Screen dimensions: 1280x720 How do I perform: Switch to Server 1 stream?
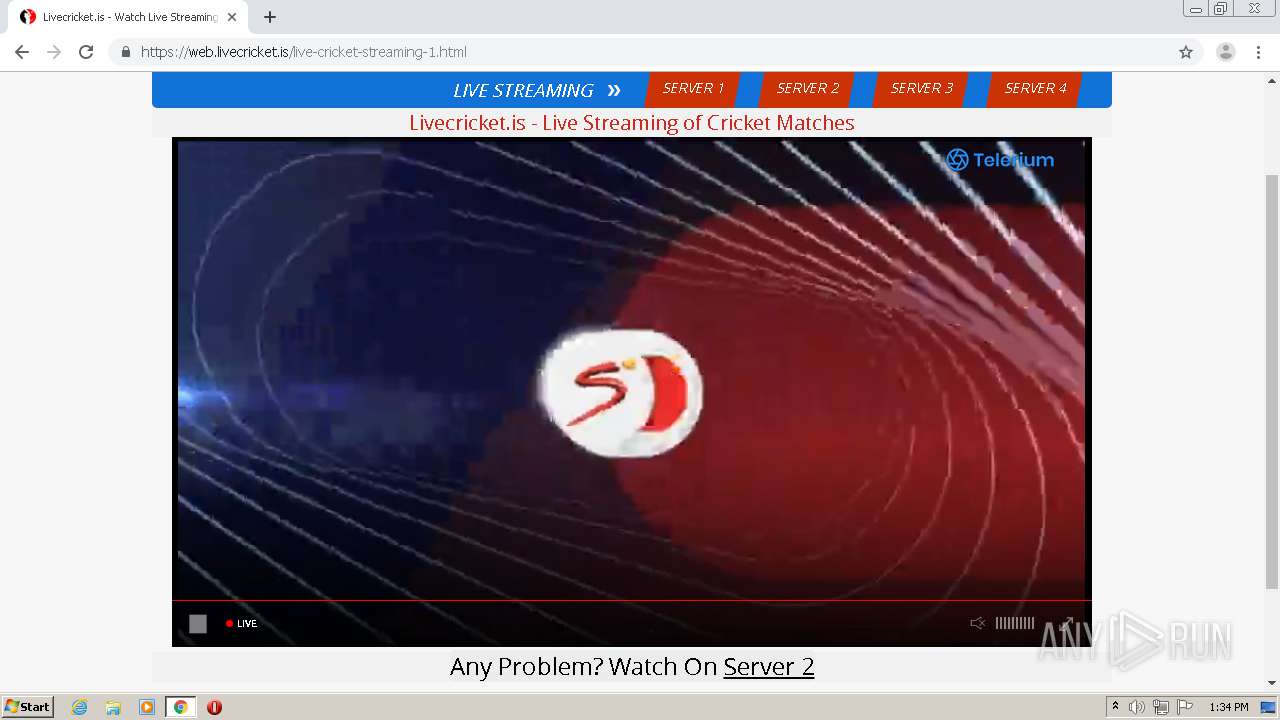click(693, 89)
